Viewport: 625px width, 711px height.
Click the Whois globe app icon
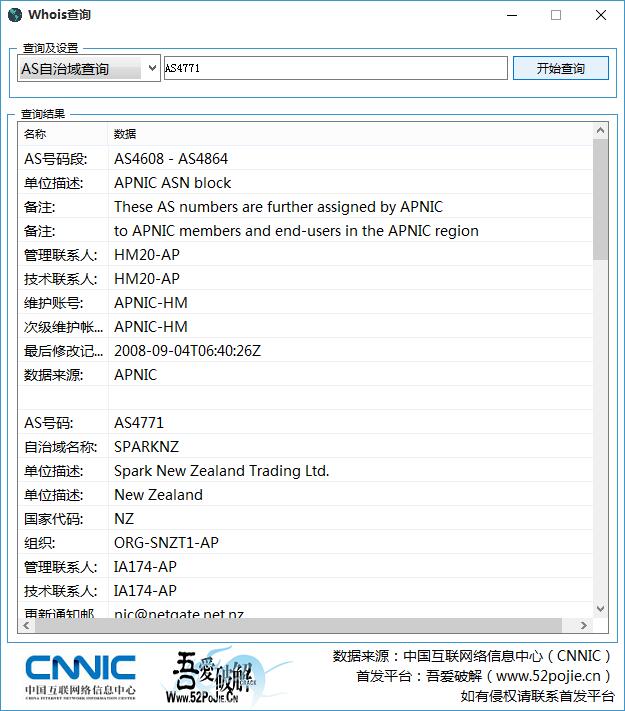[15, 15]
